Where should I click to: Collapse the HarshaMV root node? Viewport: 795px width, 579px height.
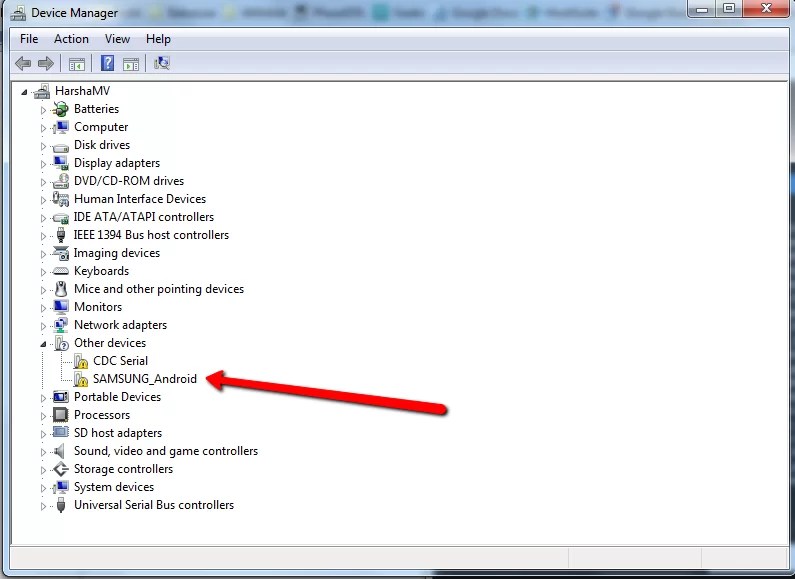24,92
